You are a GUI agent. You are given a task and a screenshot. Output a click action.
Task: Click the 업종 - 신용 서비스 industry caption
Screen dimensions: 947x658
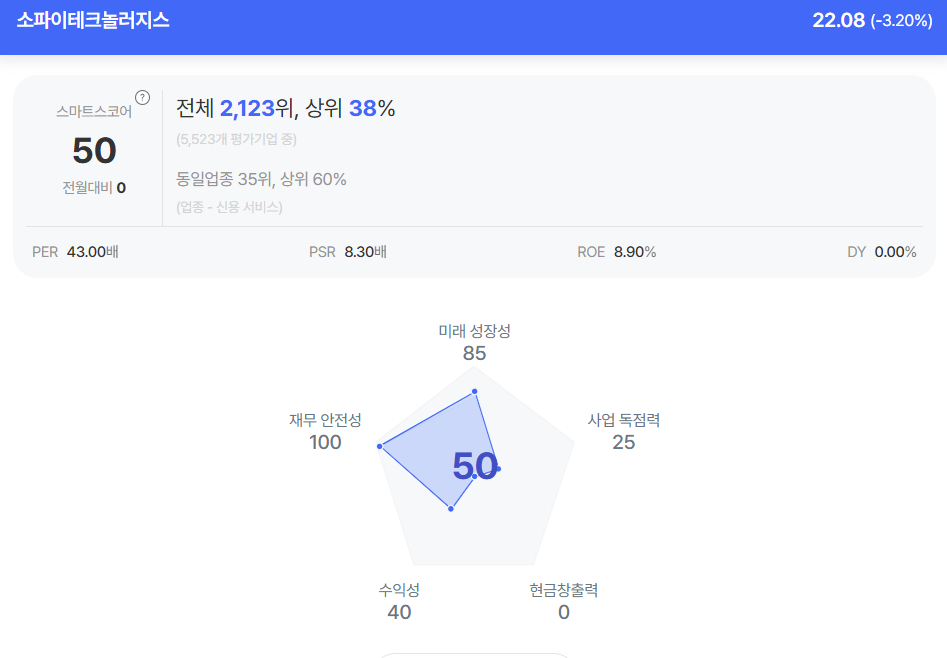[x=229, y=207]
